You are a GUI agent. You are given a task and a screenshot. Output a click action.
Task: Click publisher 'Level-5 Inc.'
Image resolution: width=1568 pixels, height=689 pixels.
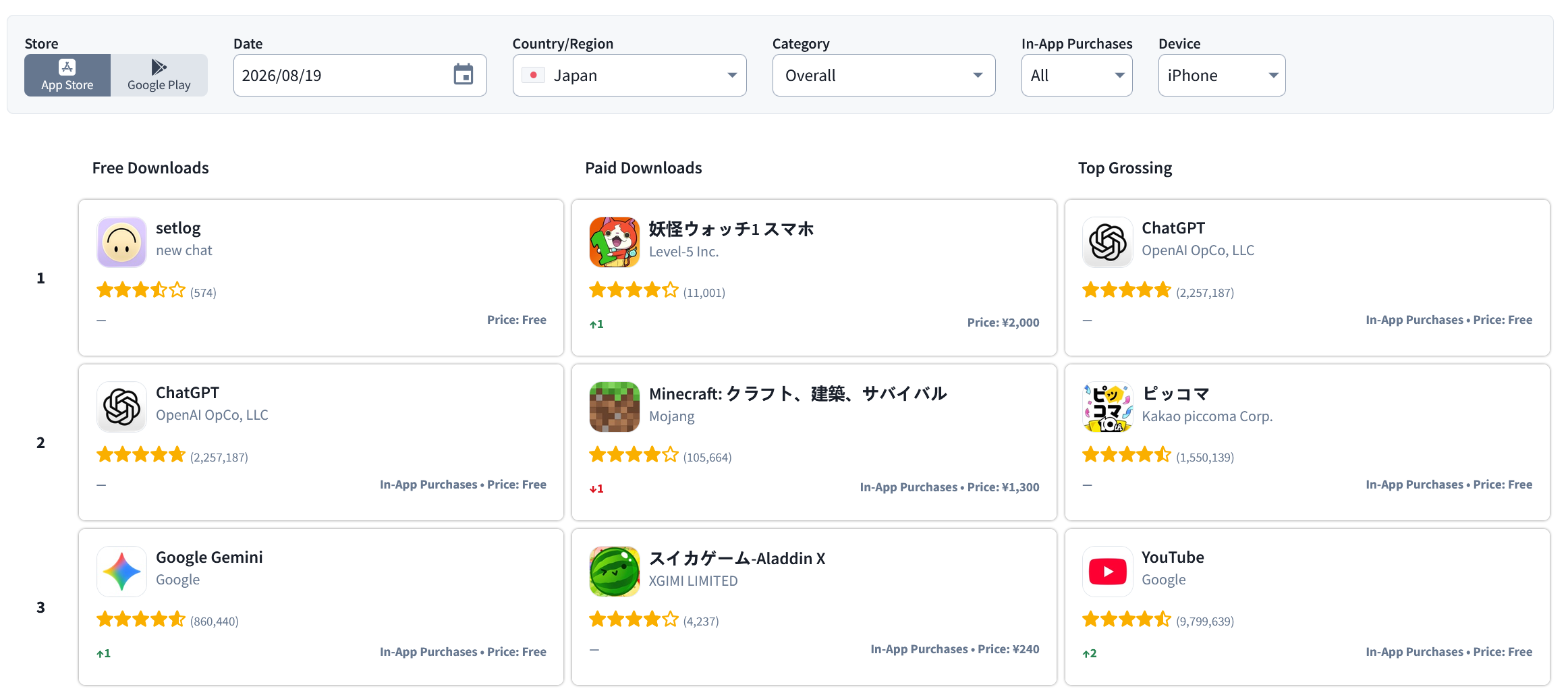(683, 252)
